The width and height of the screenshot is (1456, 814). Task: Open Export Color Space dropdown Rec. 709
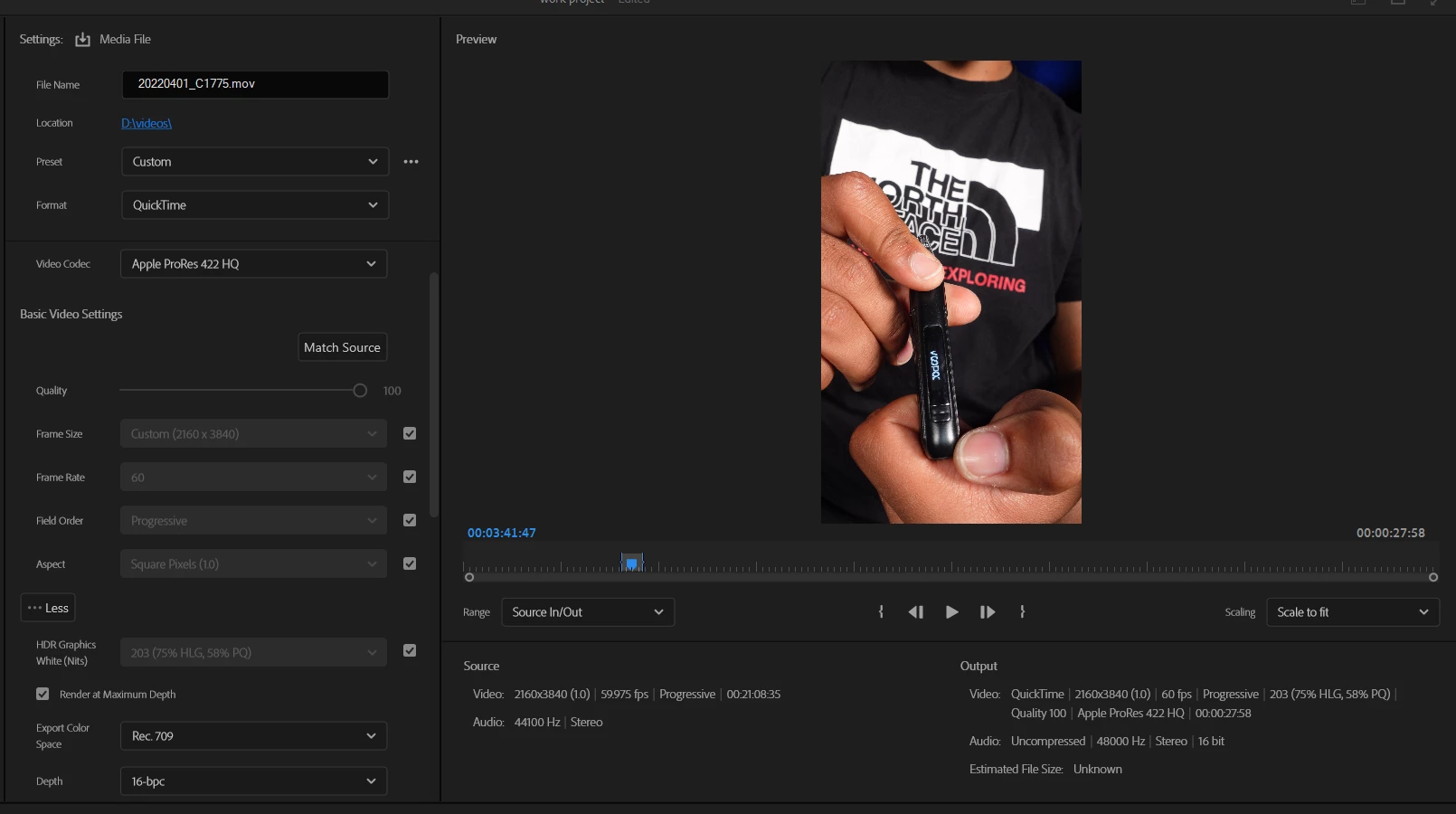coord(253,736)
